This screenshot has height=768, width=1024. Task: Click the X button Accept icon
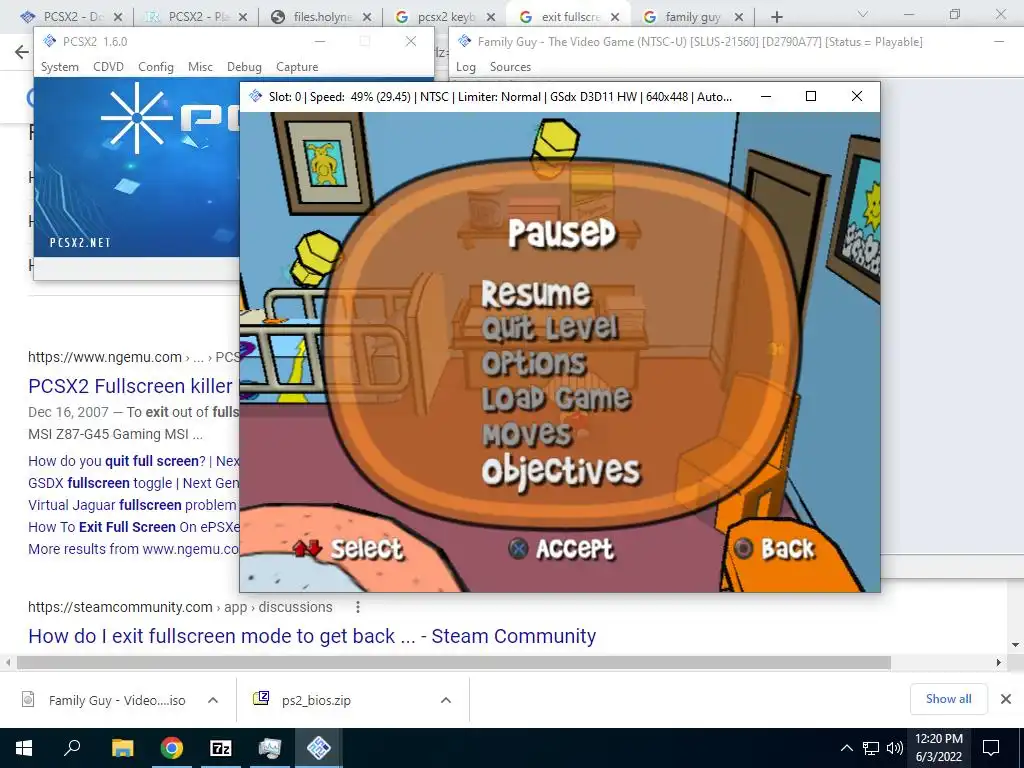[518, 549]
